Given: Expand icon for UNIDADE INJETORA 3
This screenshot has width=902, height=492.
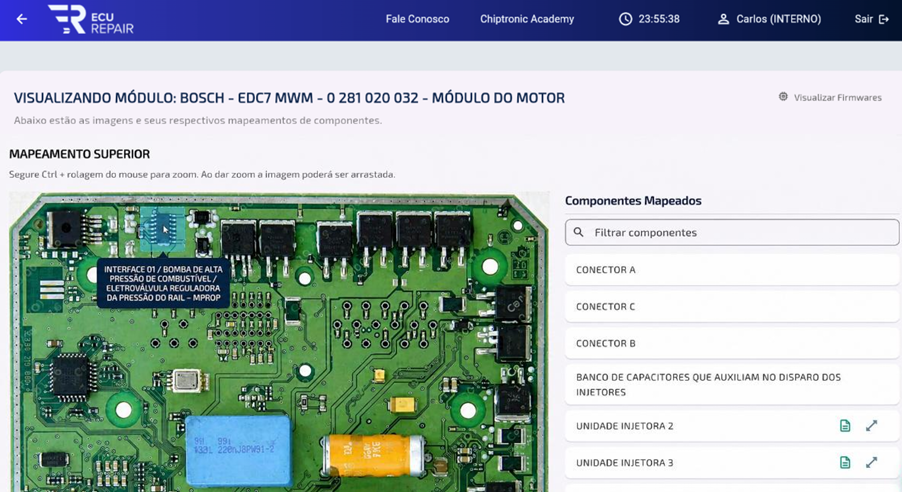Looking at the screenshot, I should pyautogui.click(x=872, y=463).
